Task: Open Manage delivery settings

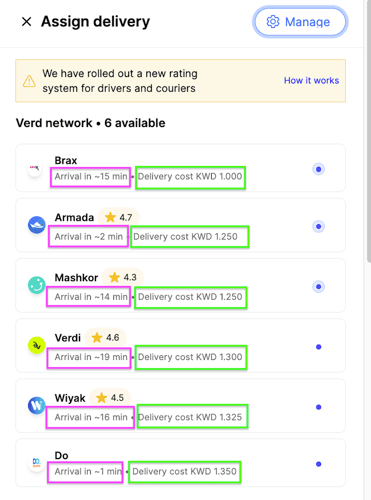Action: tap(300, 22)
